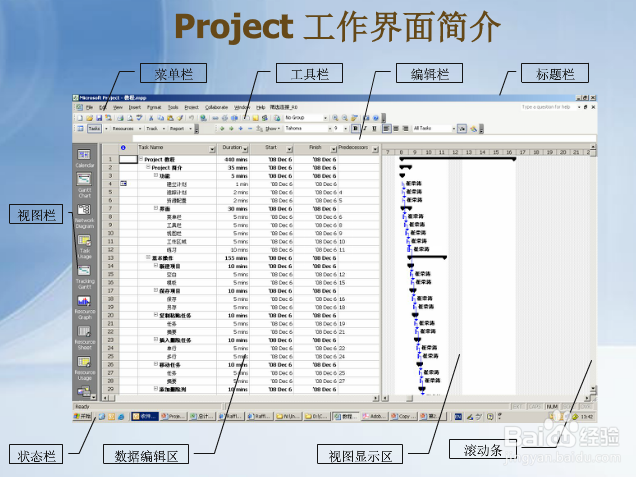636x477 pixels.
Task: Open the No Group dropdown
Action: tap(325, 118)
